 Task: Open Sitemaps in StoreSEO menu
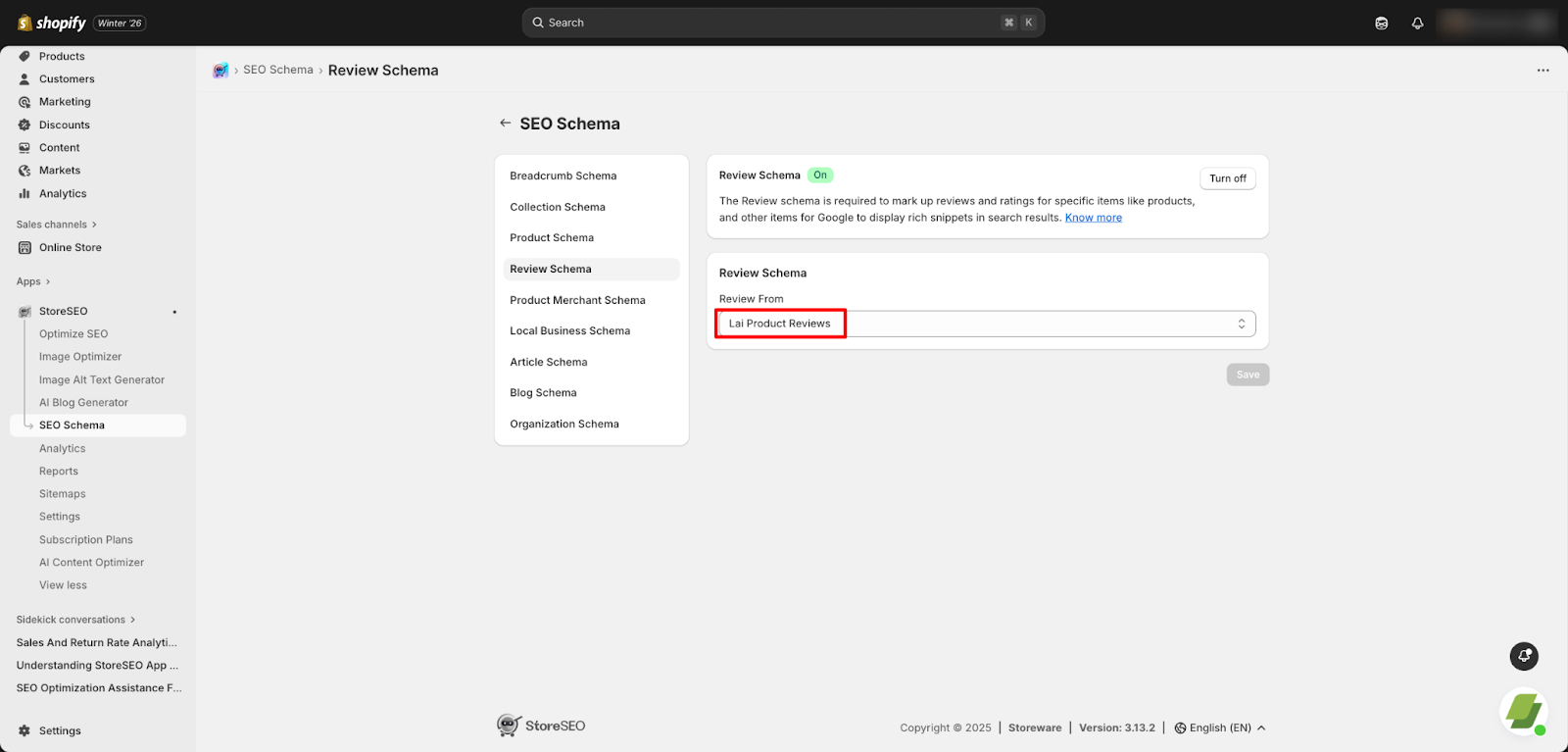[x=63, y=494]
